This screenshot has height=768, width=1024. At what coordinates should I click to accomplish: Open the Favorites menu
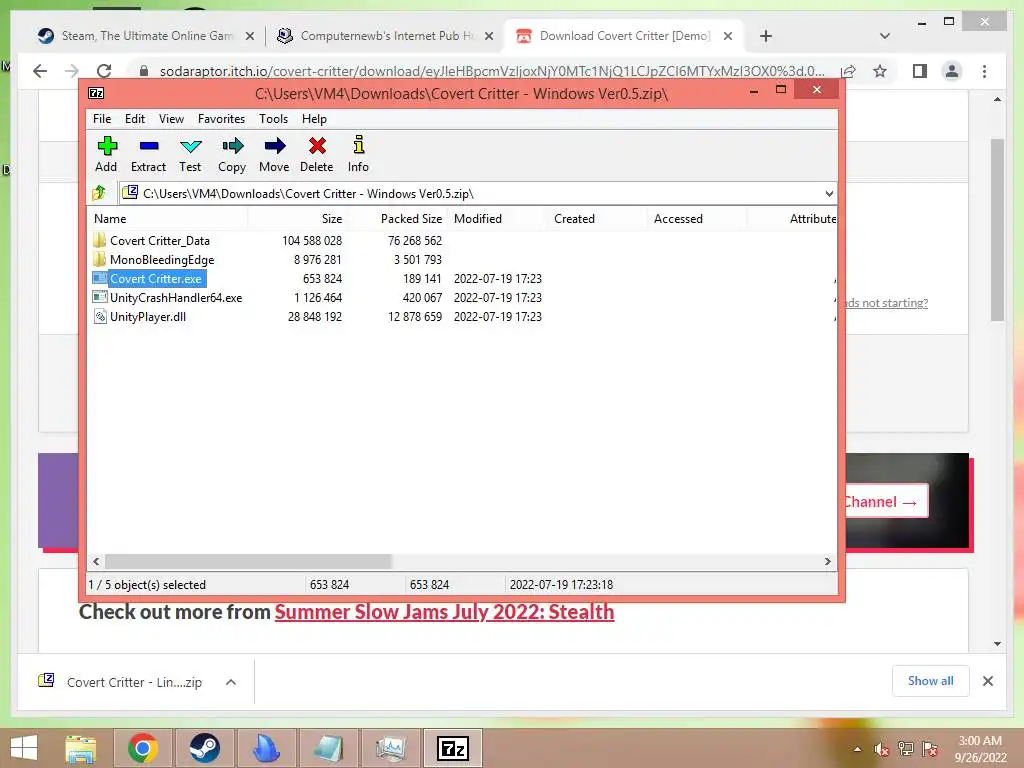pyautogui.click(x=221, y=119)
